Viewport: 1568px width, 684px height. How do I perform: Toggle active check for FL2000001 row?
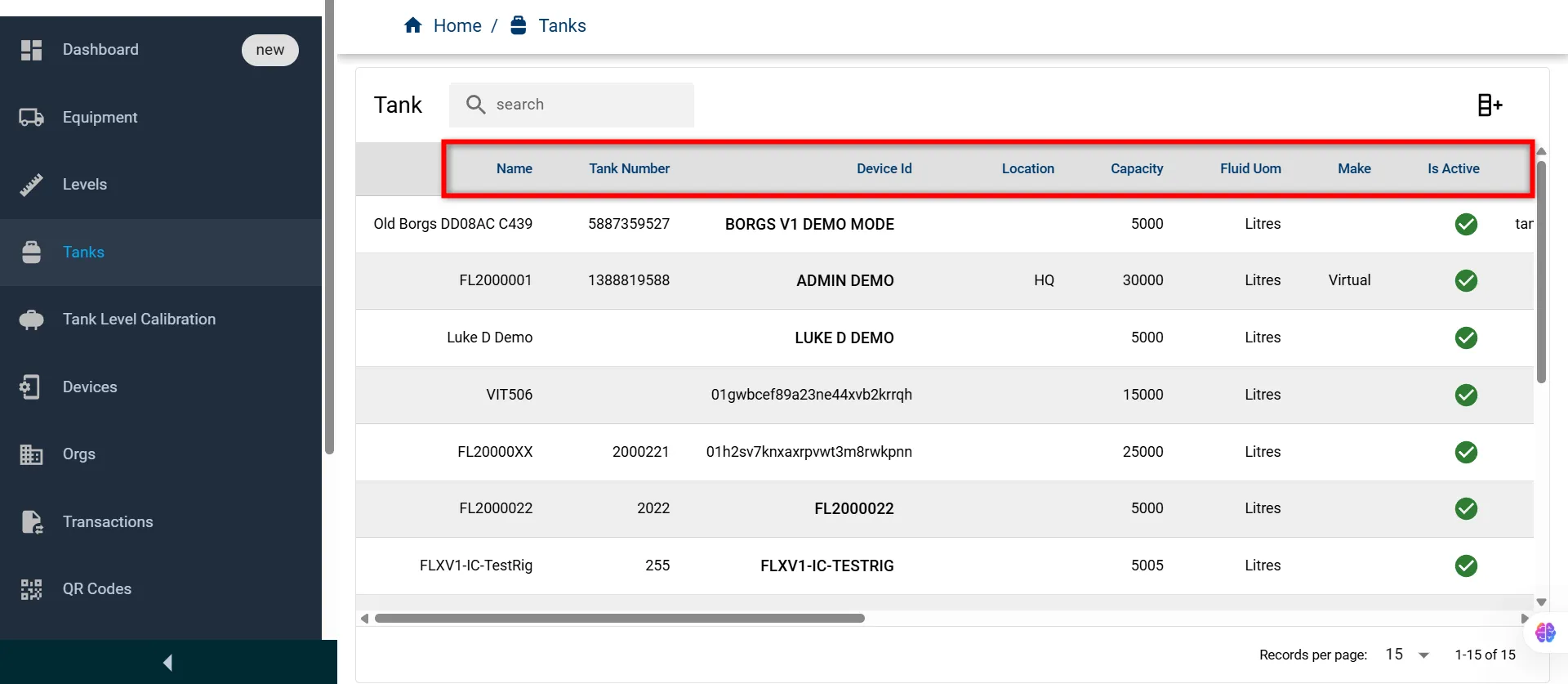(1466, 280)
